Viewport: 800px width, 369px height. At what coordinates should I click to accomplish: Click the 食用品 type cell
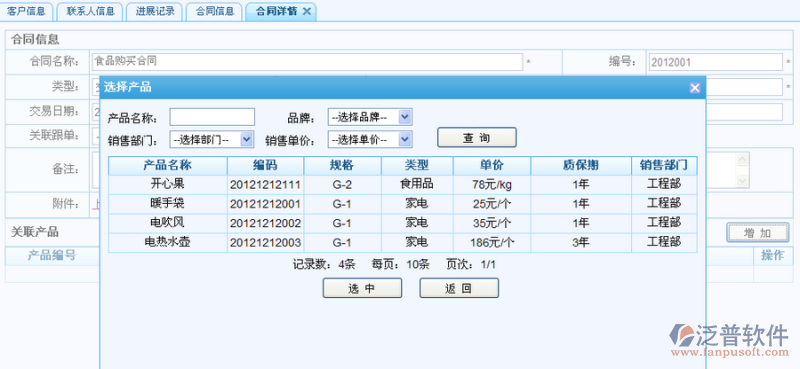click(417, 185)
